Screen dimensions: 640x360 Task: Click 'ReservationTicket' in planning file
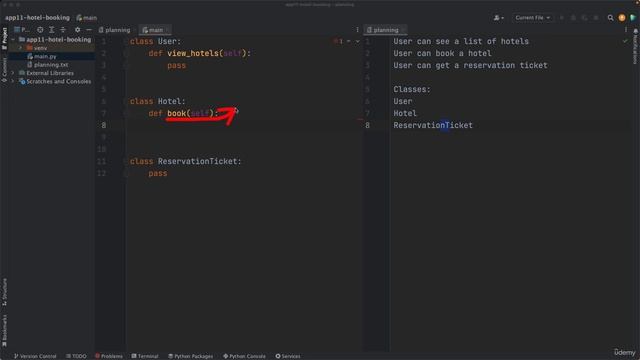click(x=433, y=125)
